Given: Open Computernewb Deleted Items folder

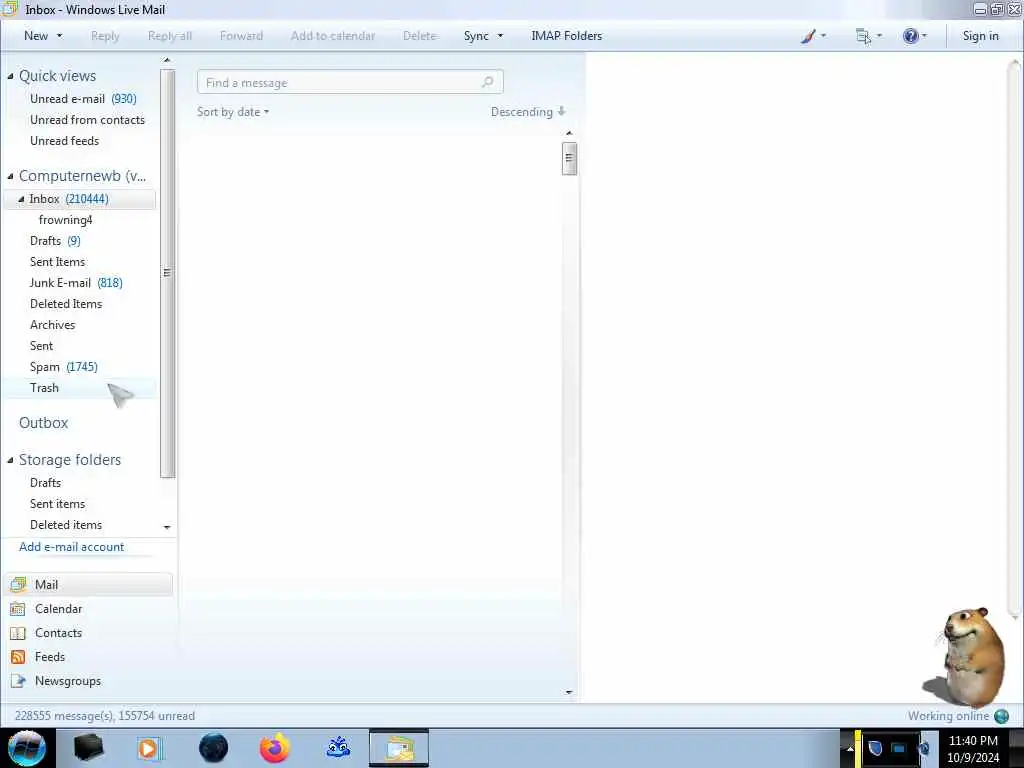Looking at the screenshot, I should click(x=66, y=304).
